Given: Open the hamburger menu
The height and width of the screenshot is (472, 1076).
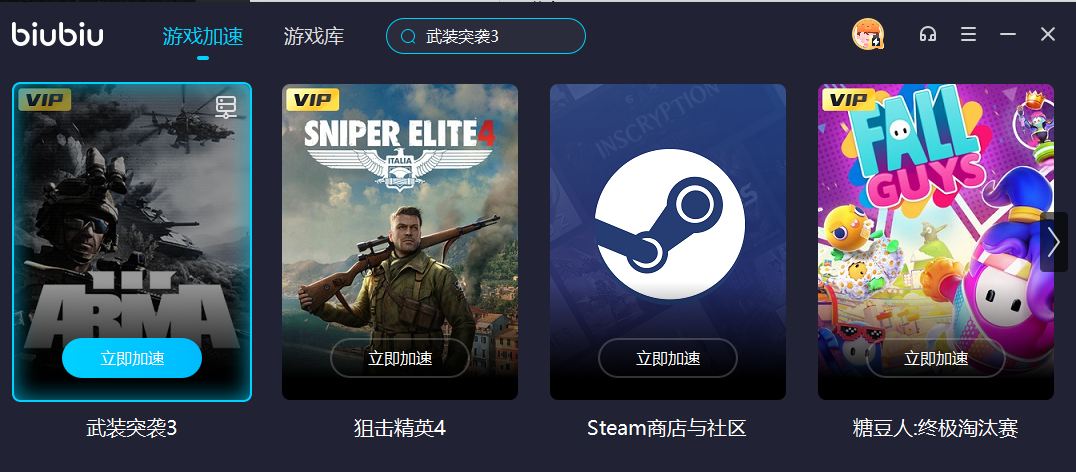Looking at the screenshot, I should pos(968,34).
